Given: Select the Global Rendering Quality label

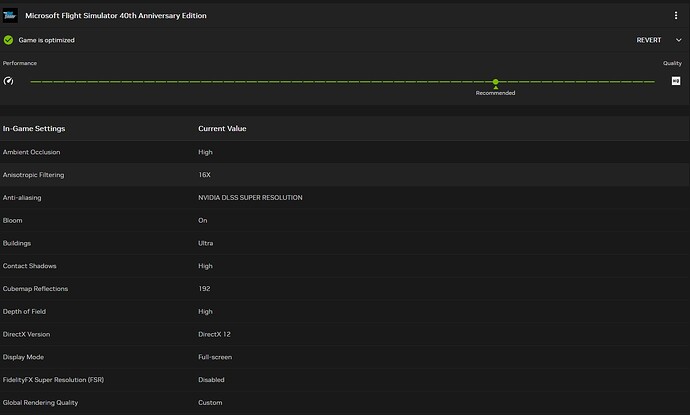Looking at the screenshot, I should point(40,403).
